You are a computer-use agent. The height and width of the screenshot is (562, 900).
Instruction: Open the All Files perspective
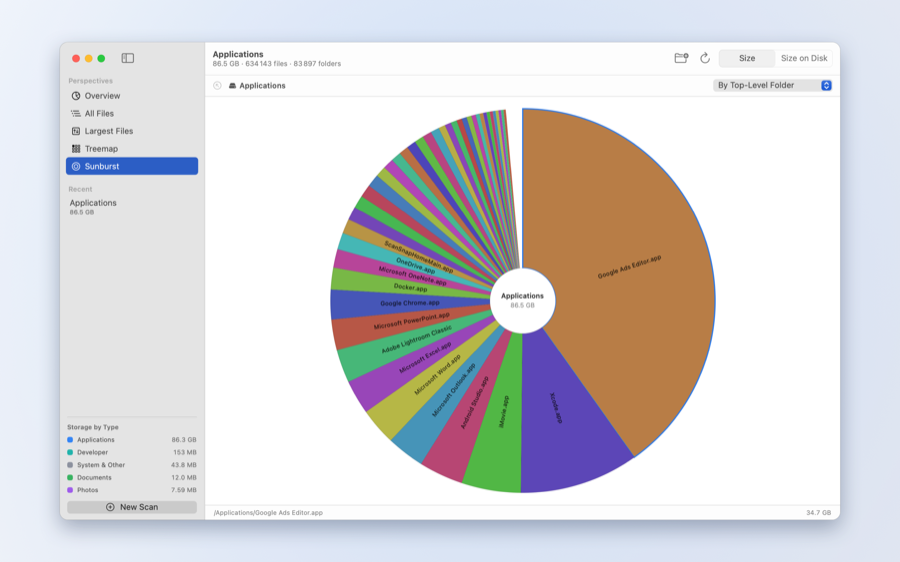point(132,114)
